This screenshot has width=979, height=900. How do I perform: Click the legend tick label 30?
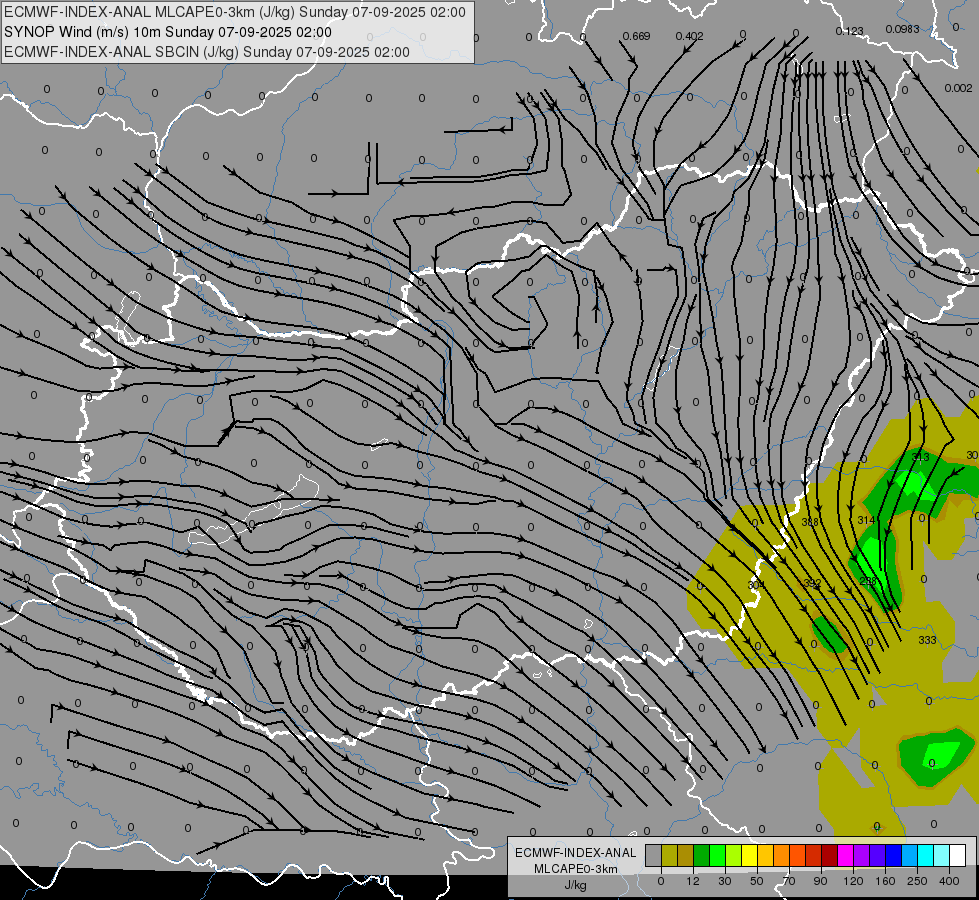(725, 881)
